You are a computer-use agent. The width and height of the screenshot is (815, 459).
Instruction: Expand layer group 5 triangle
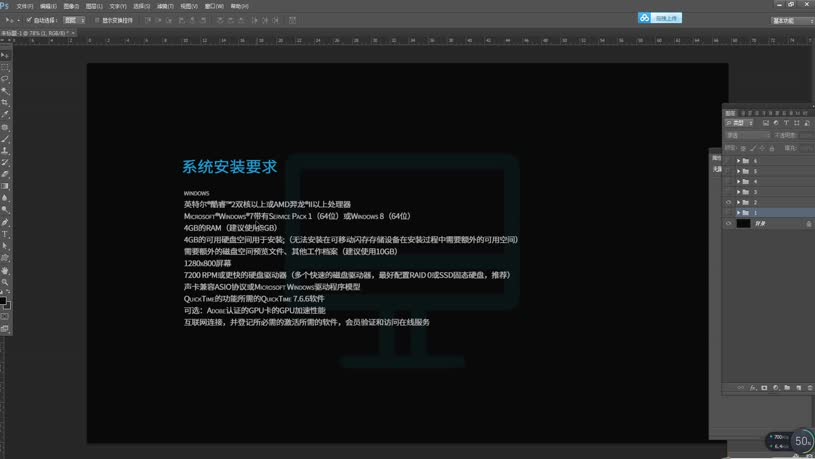[x=739, y=171]
